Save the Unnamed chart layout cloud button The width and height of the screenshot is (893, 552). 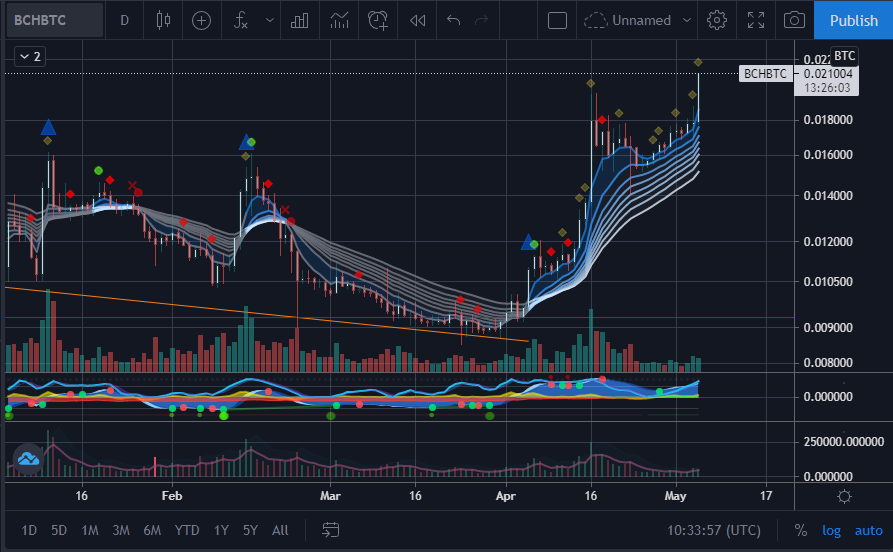pyautogui.click(x=628, y=21)
